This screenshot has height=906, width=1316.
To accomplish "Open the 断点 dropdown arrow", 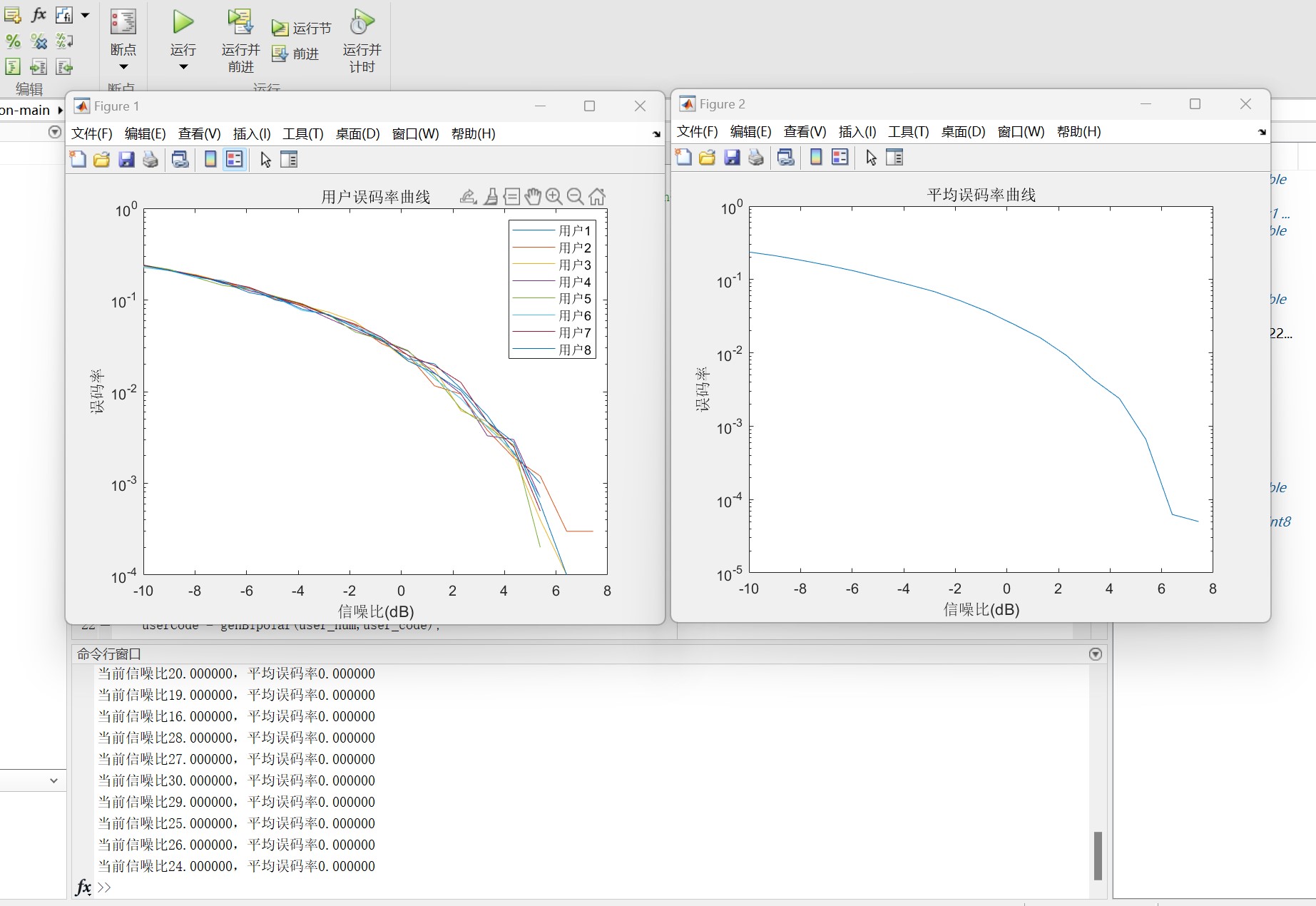I will tap(123, 67).
